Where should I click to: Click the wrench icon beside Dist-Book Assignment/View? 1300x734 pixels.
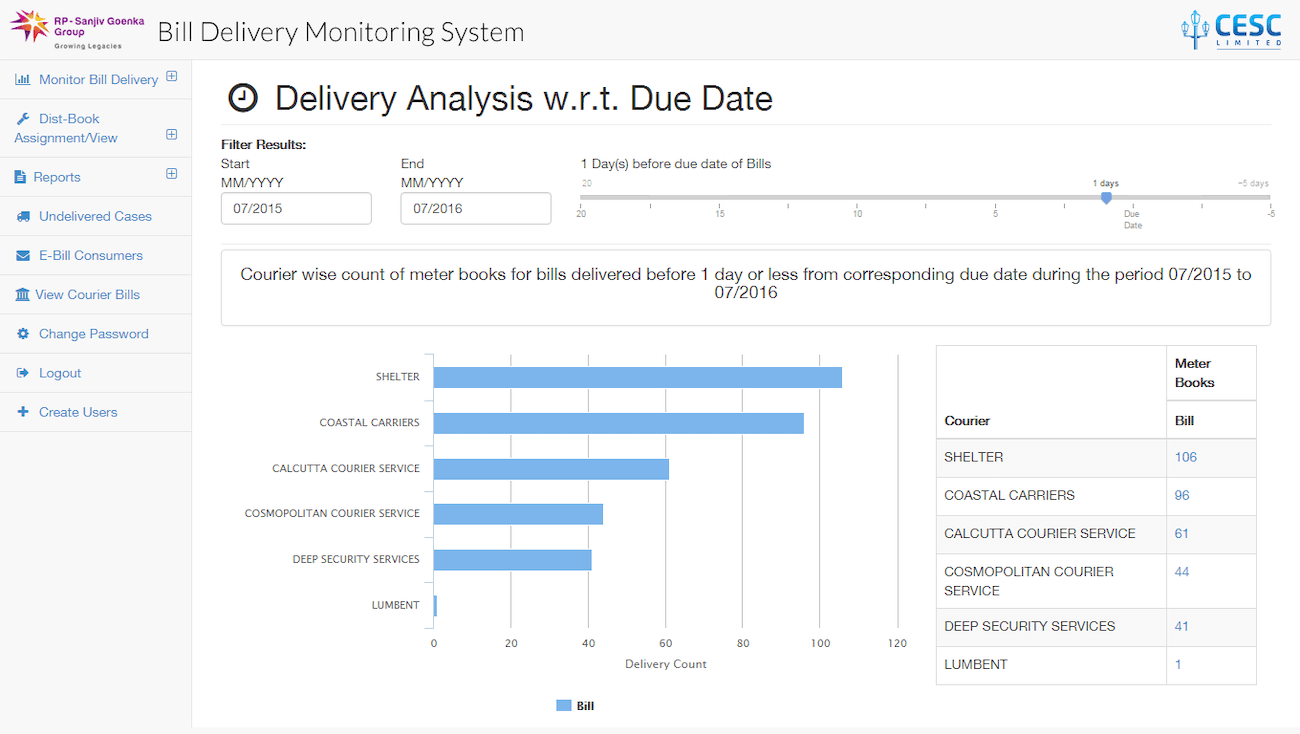(22, 119)
